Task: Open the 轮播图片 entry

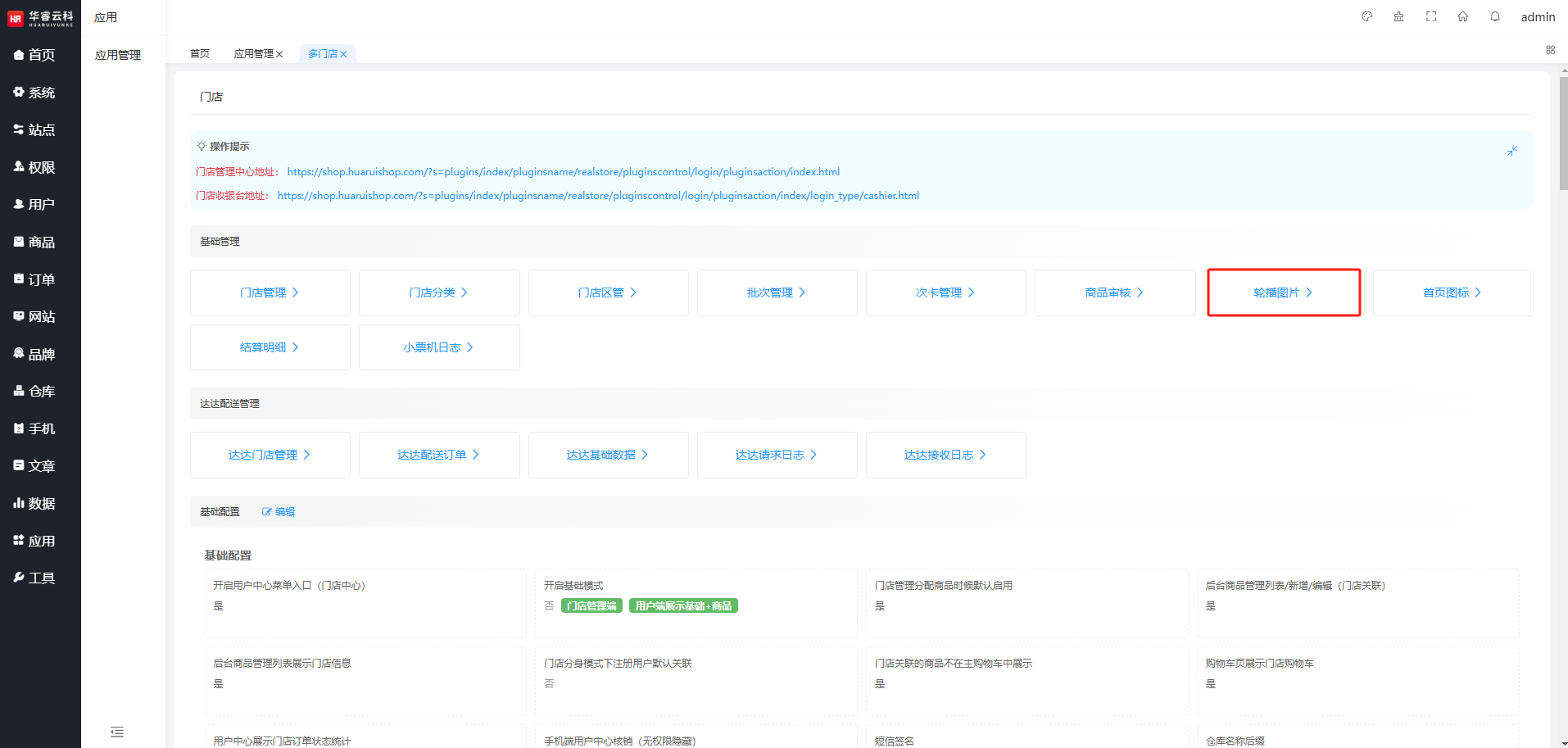Action: click(1283, 292)
